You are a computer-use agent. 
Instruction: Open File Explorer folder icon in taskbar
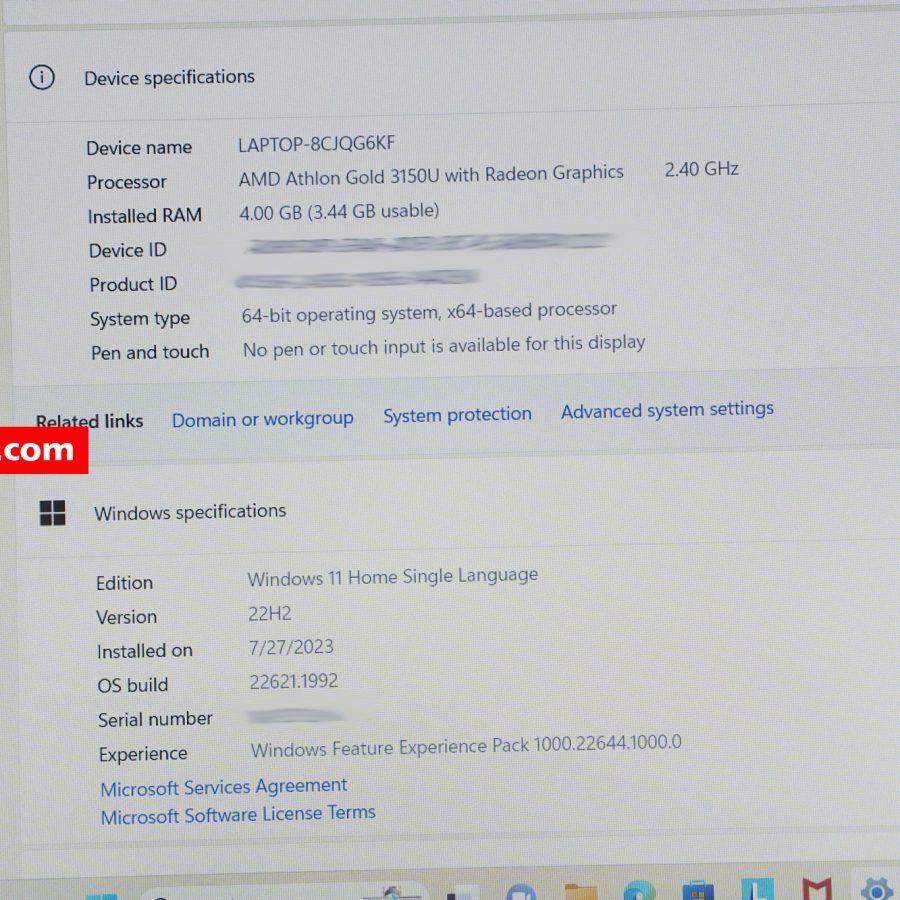coord(581,892)
